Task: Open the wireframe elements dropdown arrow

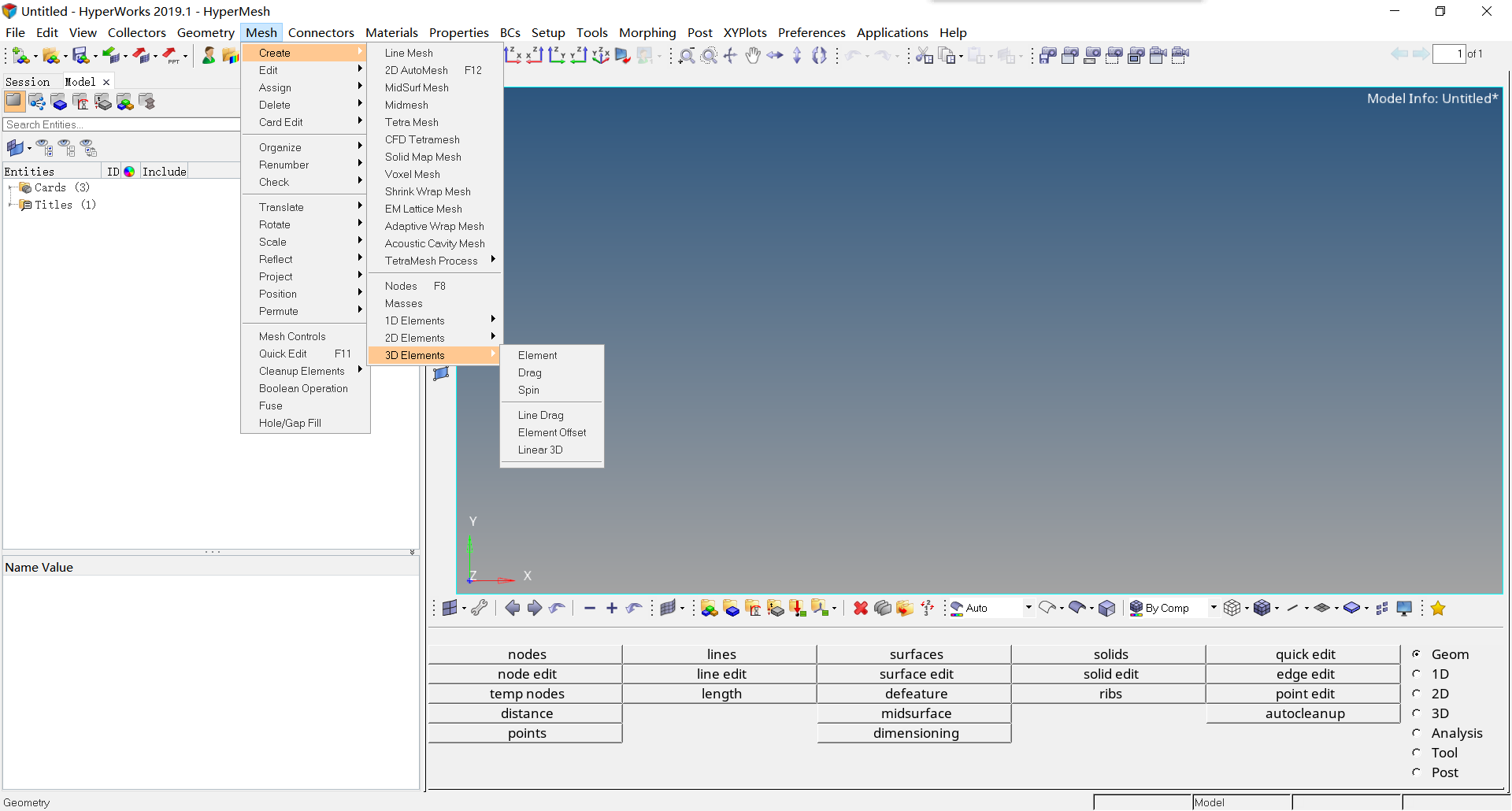Action: click(1247, 608)
